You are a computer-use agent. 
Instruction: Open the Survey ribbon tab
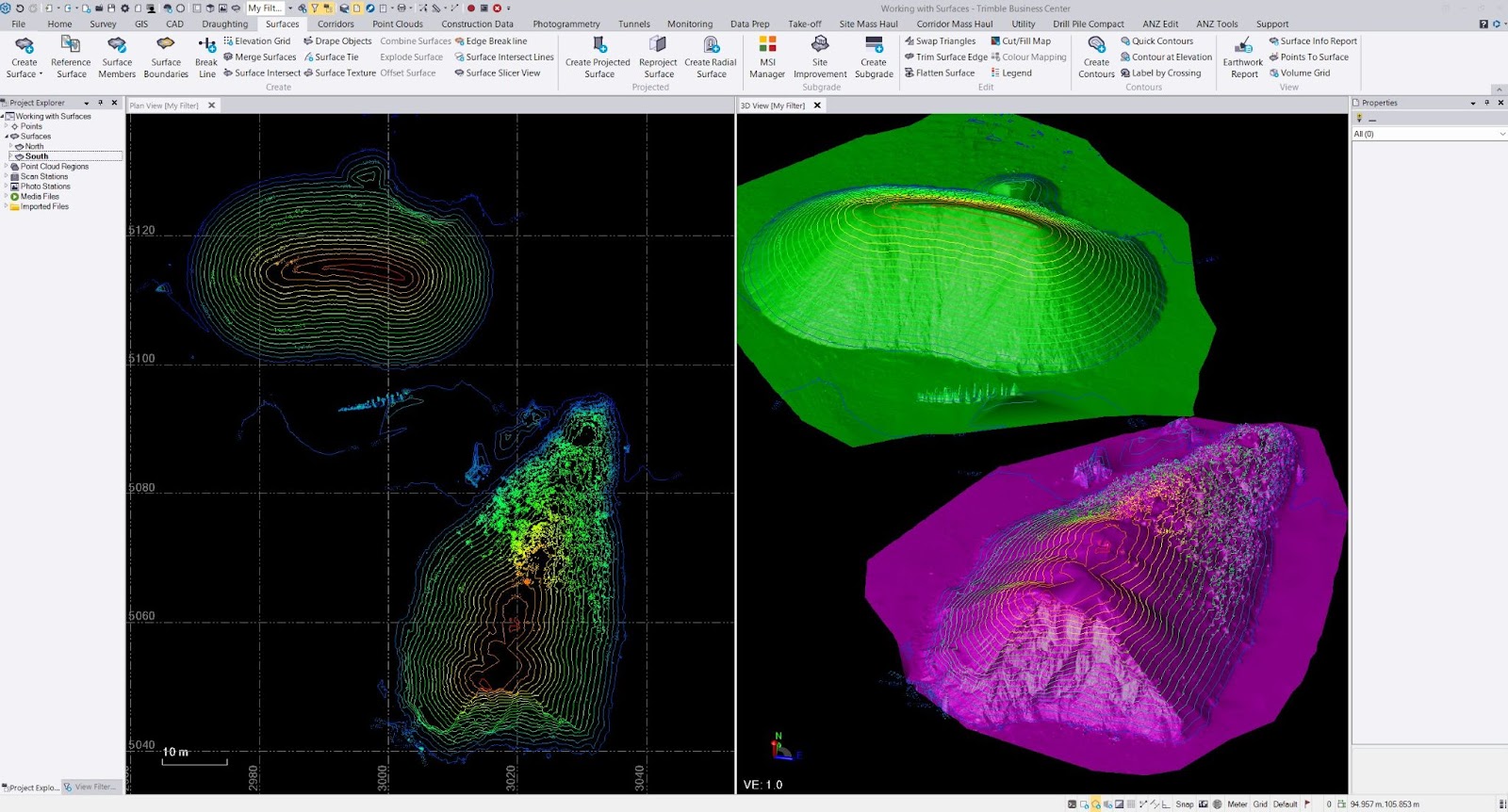(103, 24)
